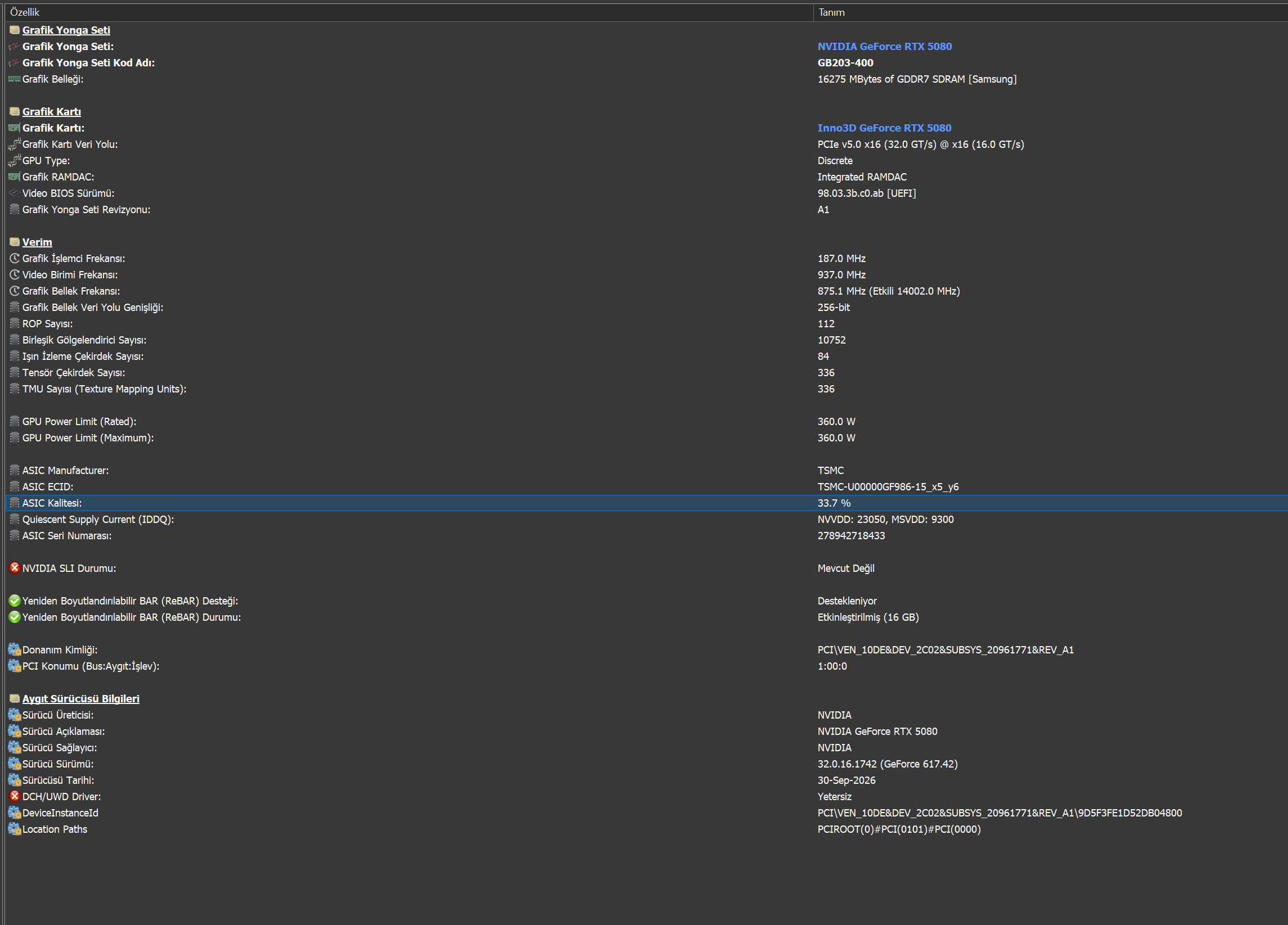Click the red X icon at NVIDIA SLI Durumu

[15, 568]
